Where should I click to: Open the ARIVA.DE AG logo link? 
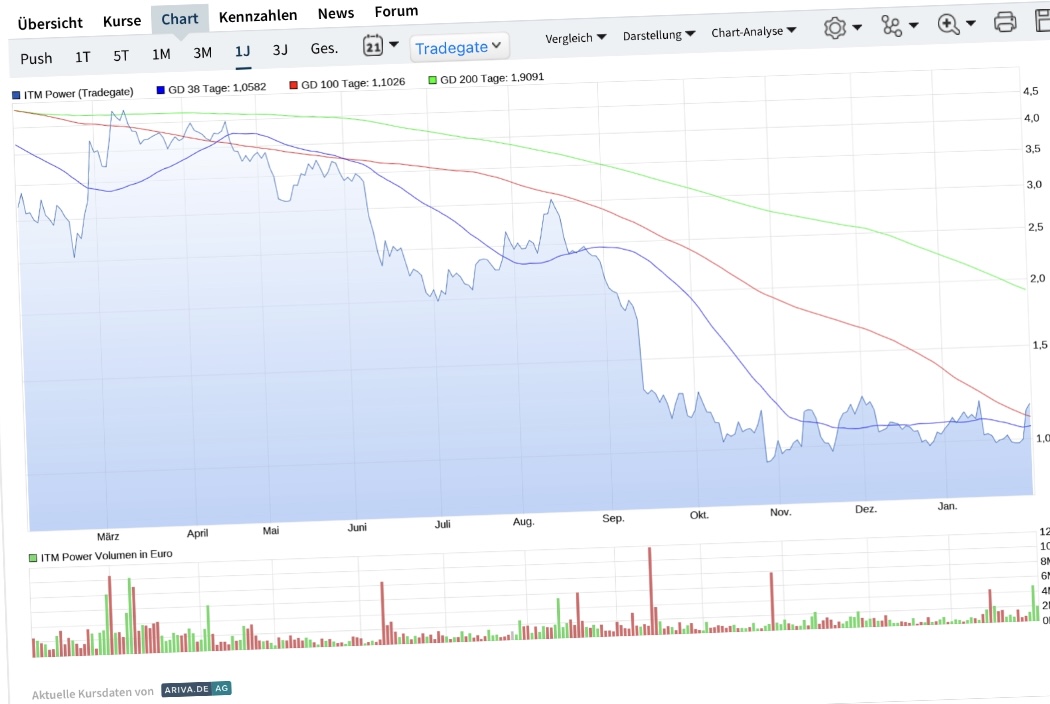point(196,689)
